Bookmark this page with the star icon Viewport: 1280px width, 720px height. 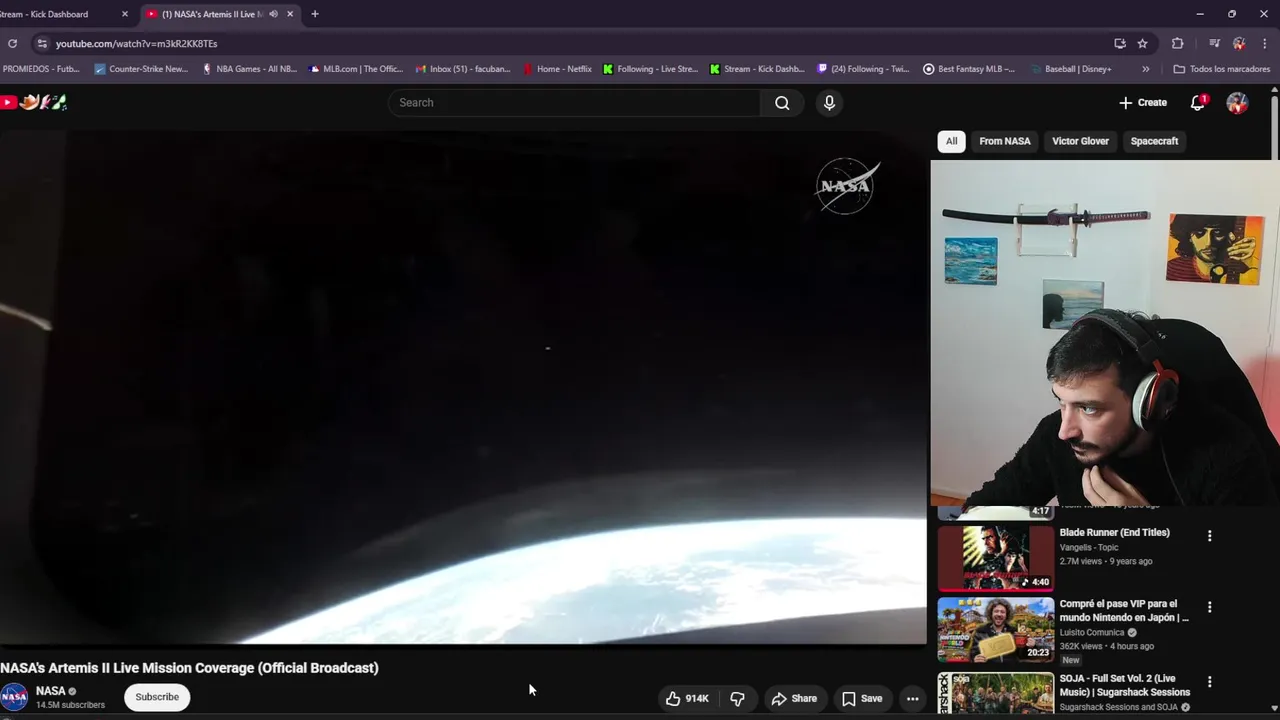[x=1143, y=43]
